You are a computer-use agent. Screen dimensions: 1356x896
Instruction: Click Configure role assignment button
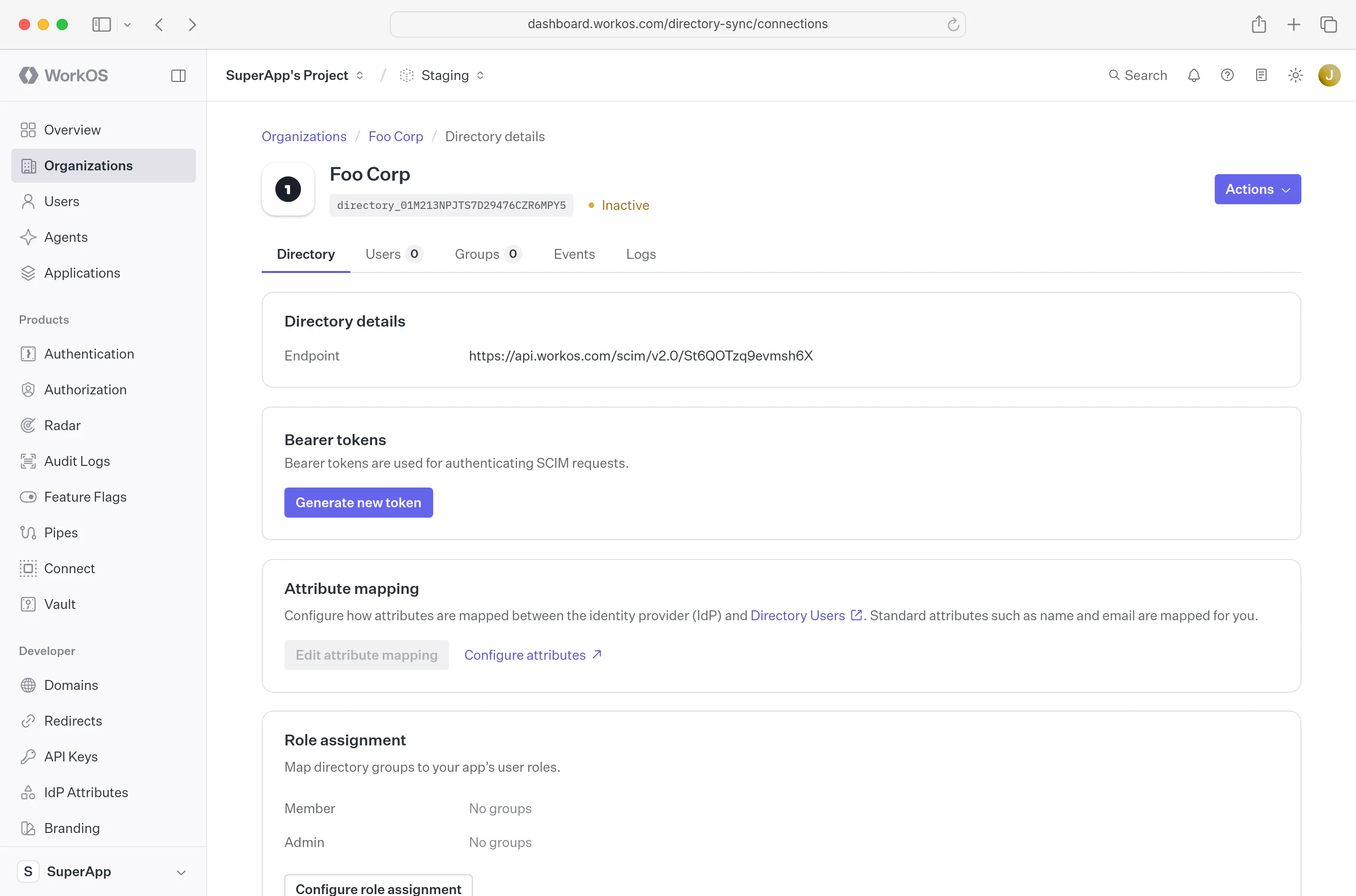(x=379, y=886)
